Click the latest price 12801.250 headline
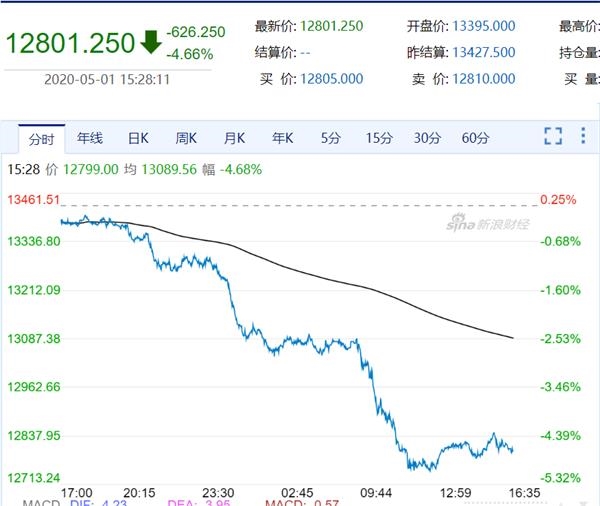 [x=70, y=43]
